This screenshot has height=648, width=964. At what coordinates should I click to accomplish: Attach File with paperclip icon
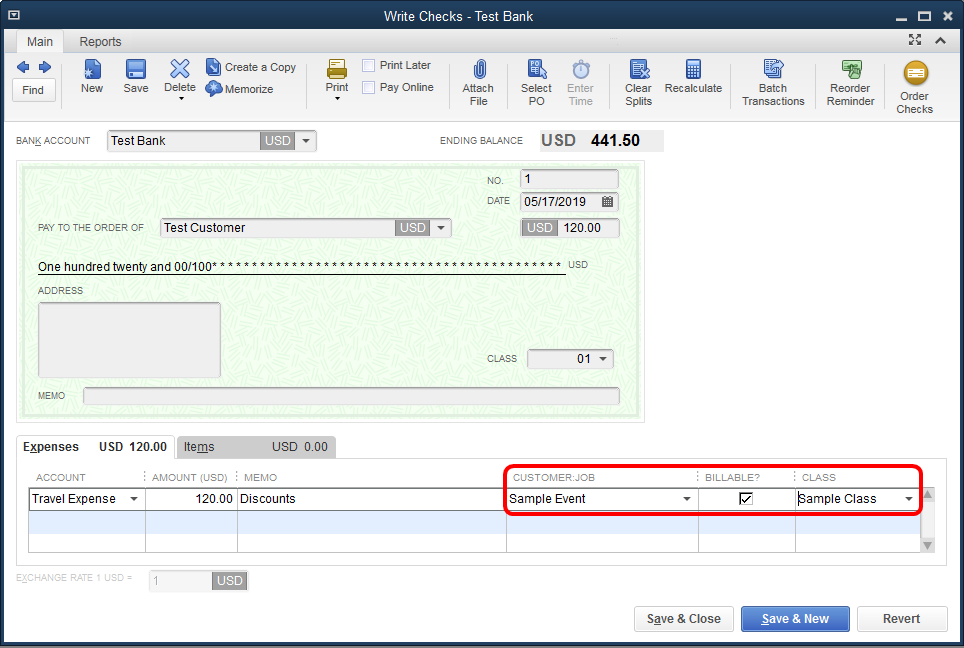tap(478, 83)
